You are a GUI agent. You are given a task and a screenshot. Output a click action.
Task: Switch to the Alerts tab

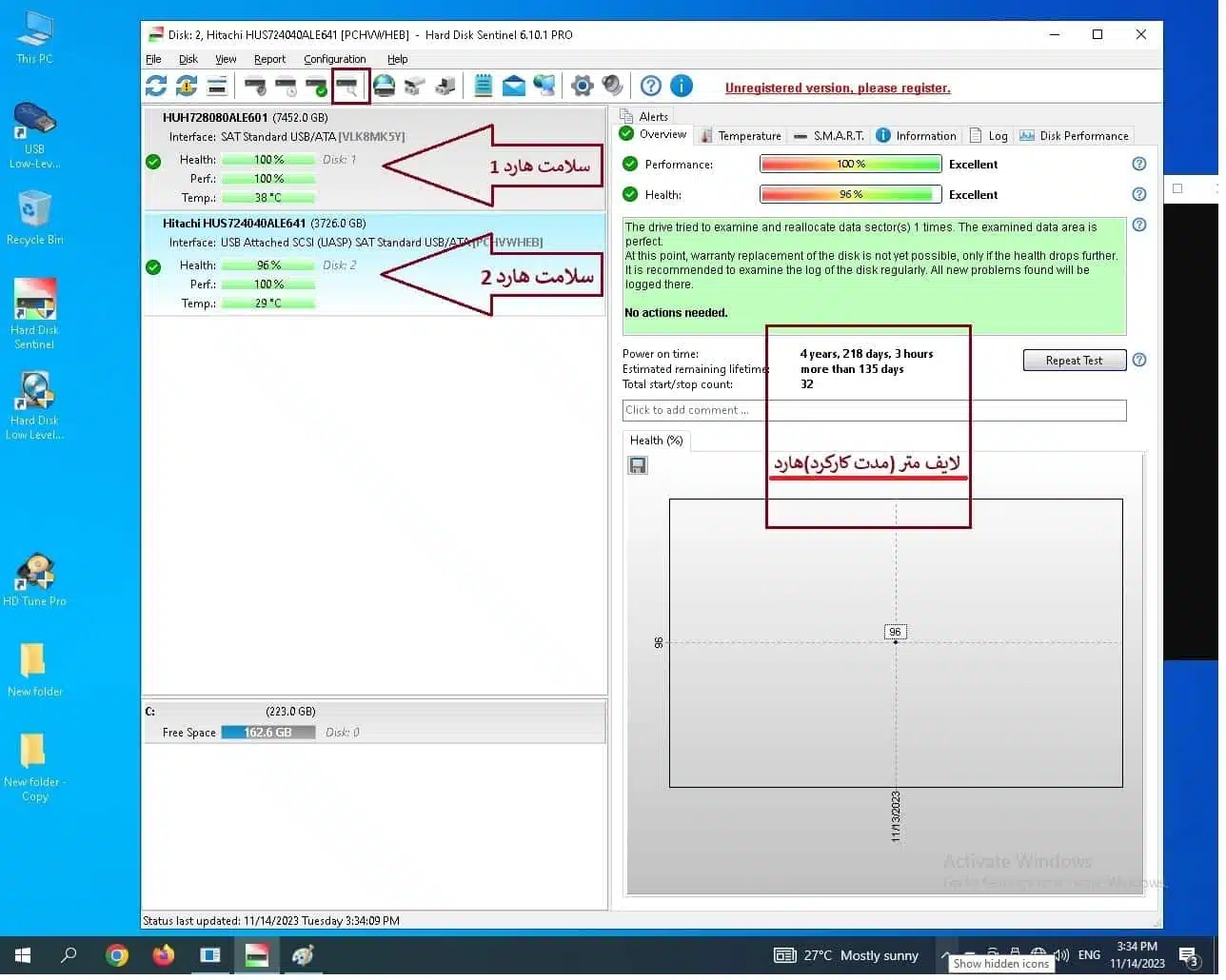click(644, 117)
